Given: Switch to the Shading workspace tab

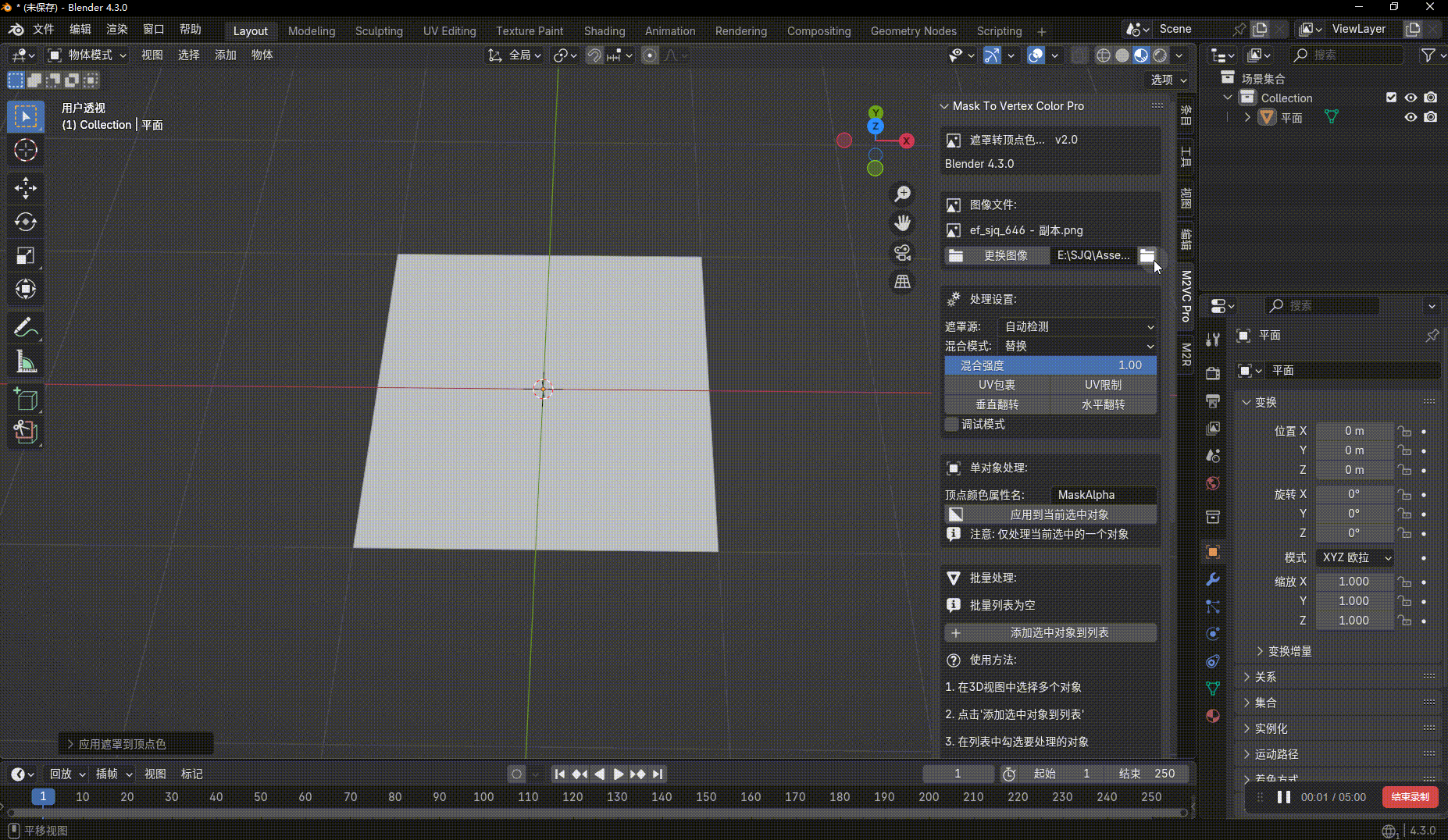Looking at the screenshot, I should [604, 31].
